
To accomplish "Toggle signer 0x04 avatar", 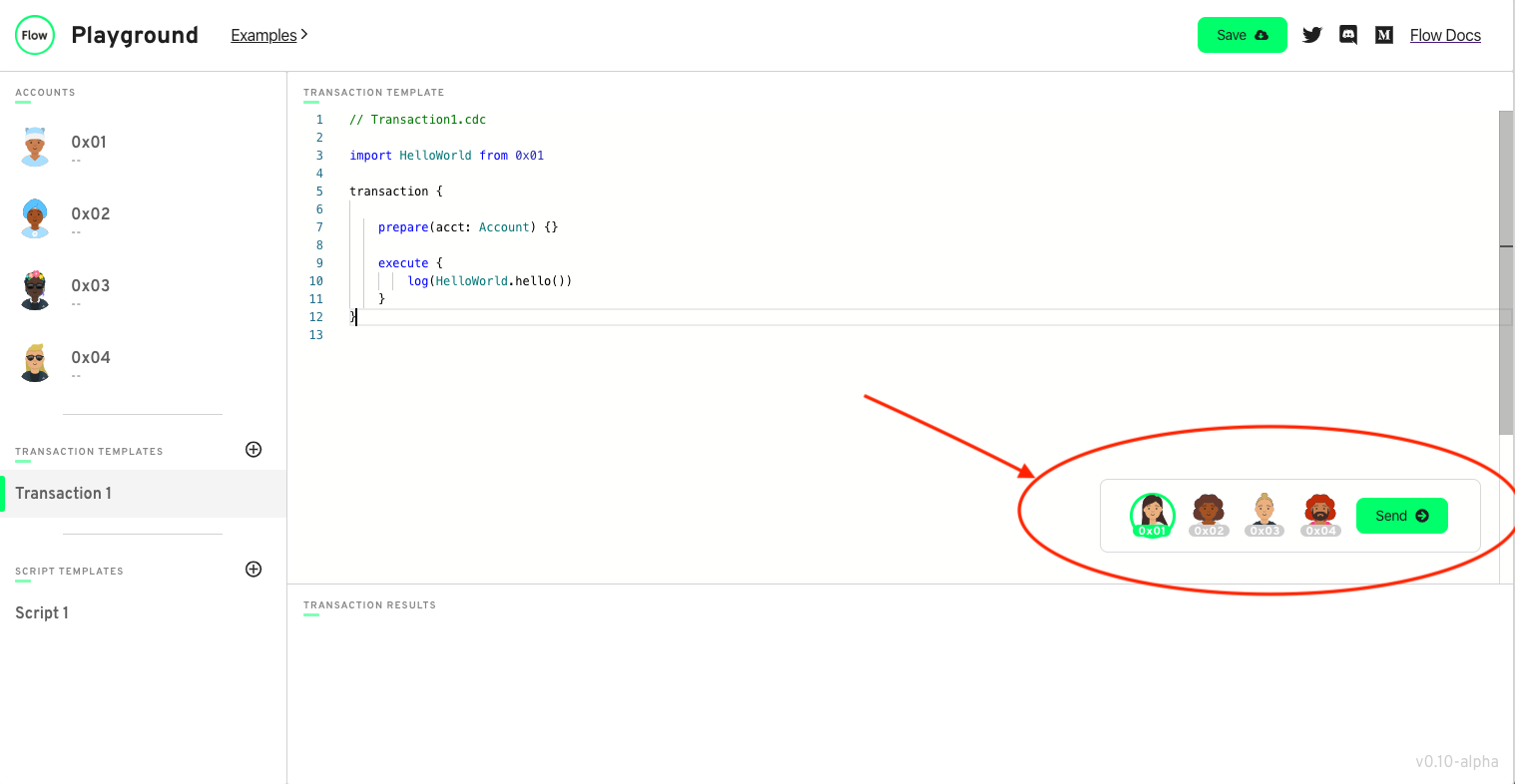I will (x=1320, y=515).
